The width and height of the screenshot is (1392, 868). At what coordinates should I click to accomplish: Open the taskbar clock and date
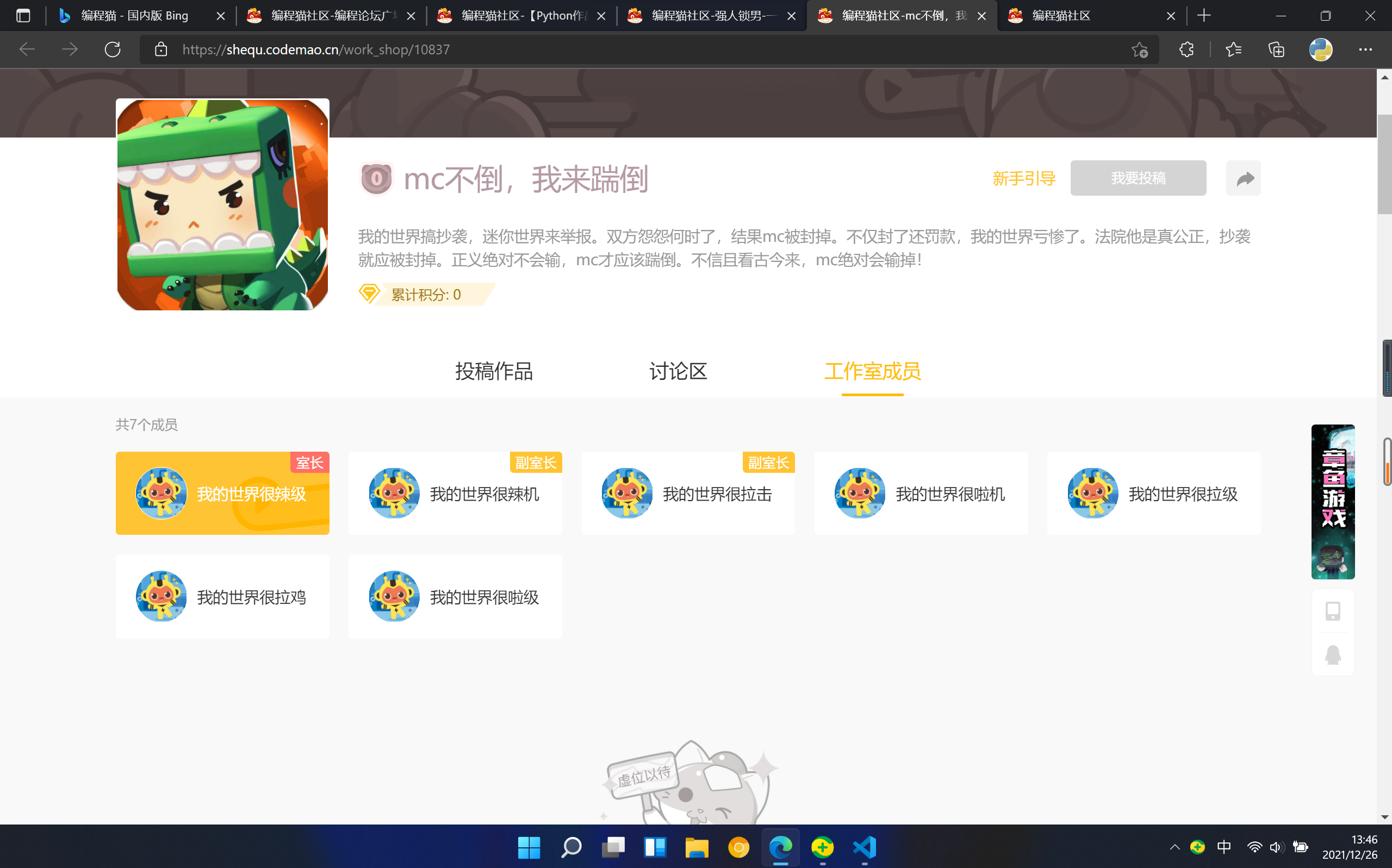(x=1350, y=847)
